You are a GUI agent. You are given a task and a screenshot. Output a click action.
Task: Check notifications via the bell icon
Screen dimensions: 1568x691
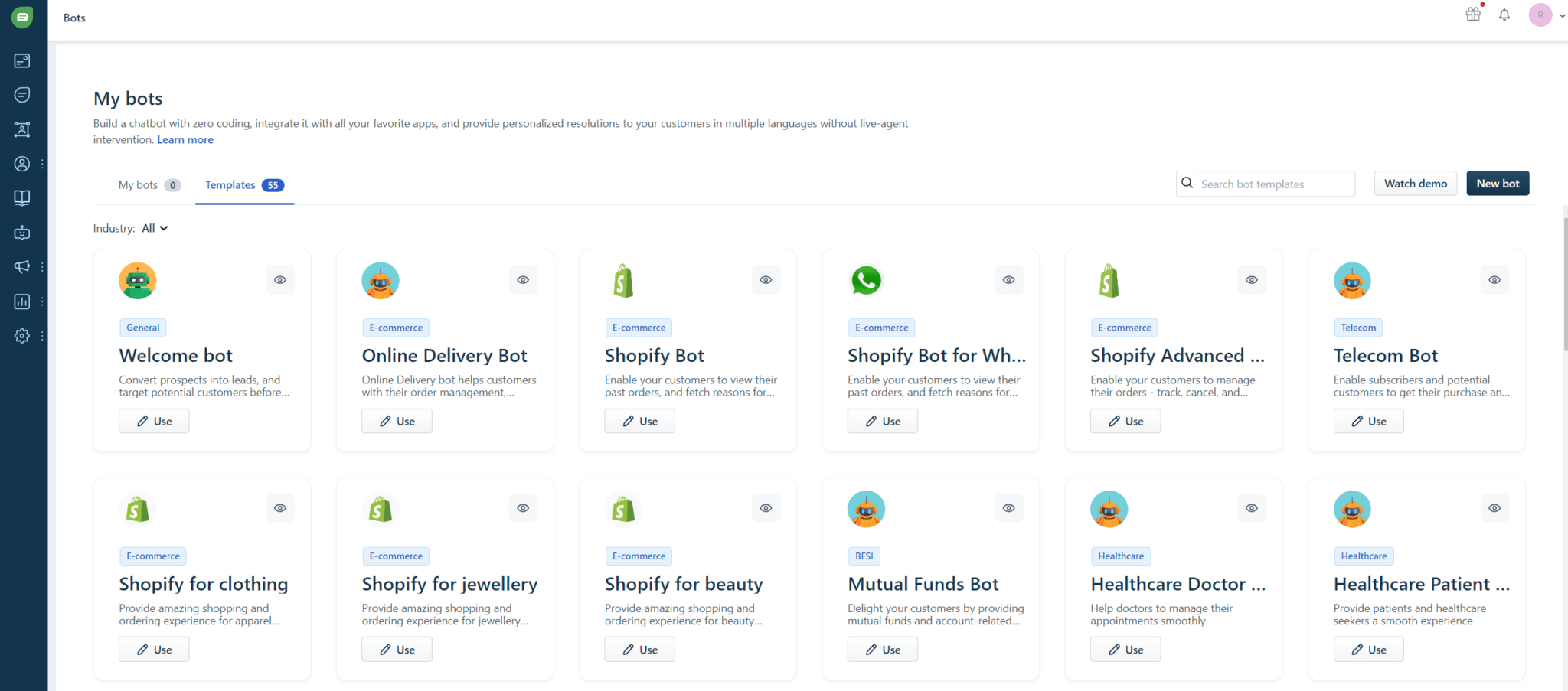tap(1504, 15)
